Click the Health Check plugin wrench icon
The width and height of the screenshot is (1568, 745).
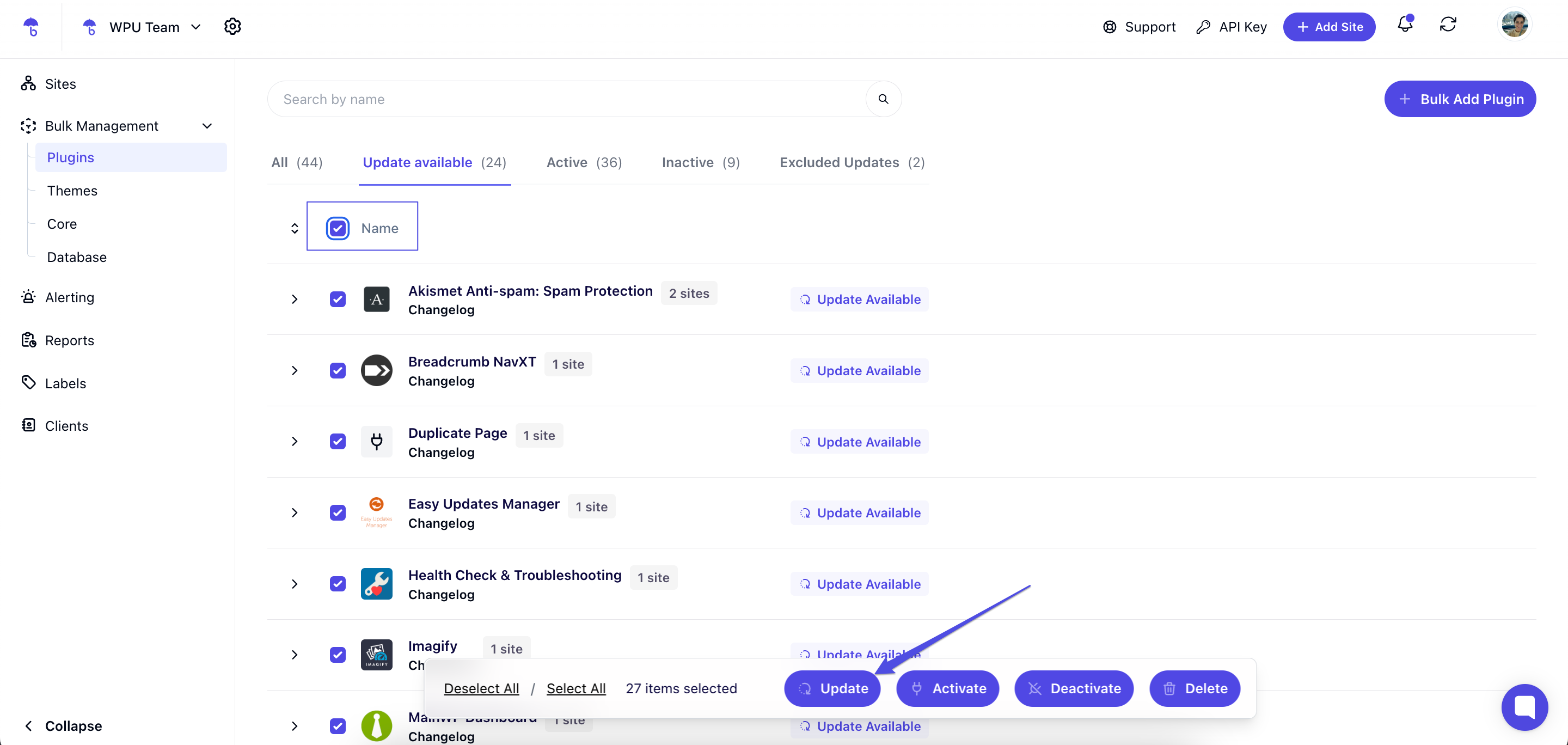(x=376, y=584)
